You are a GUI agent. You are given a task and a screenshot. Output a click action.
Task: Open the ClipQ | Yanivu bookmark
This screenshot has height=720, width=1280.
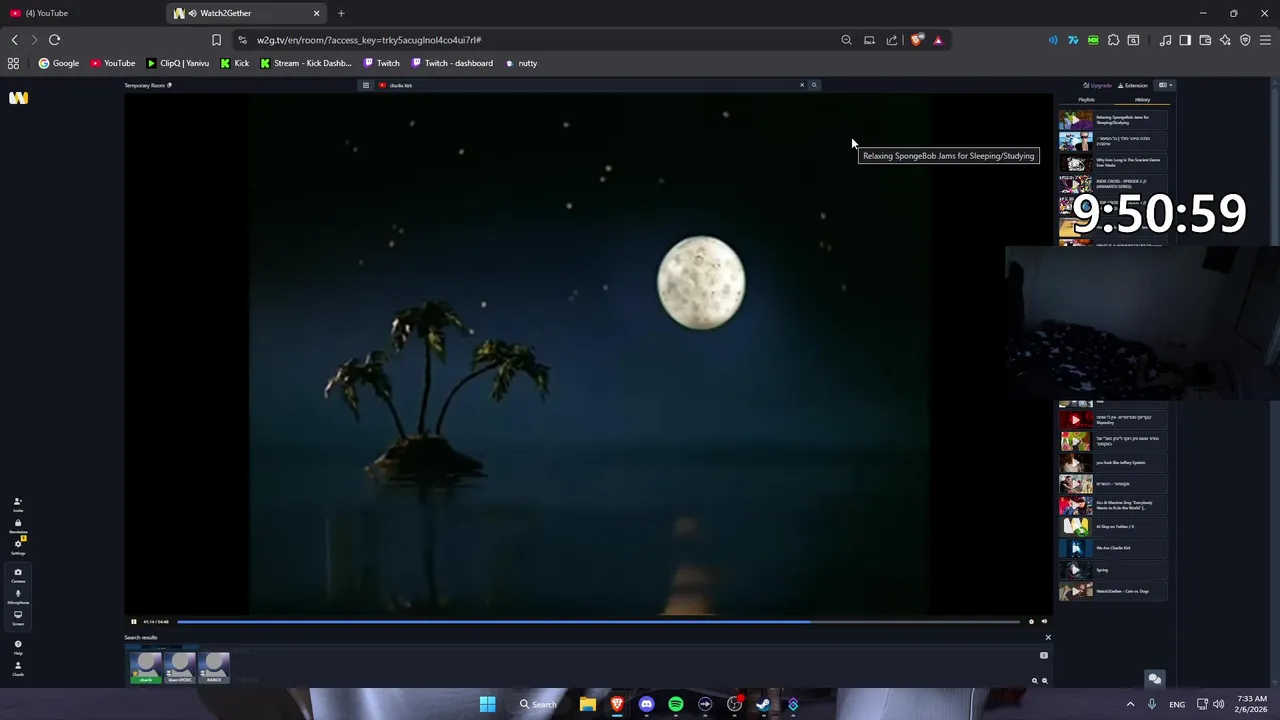point(178,63)
